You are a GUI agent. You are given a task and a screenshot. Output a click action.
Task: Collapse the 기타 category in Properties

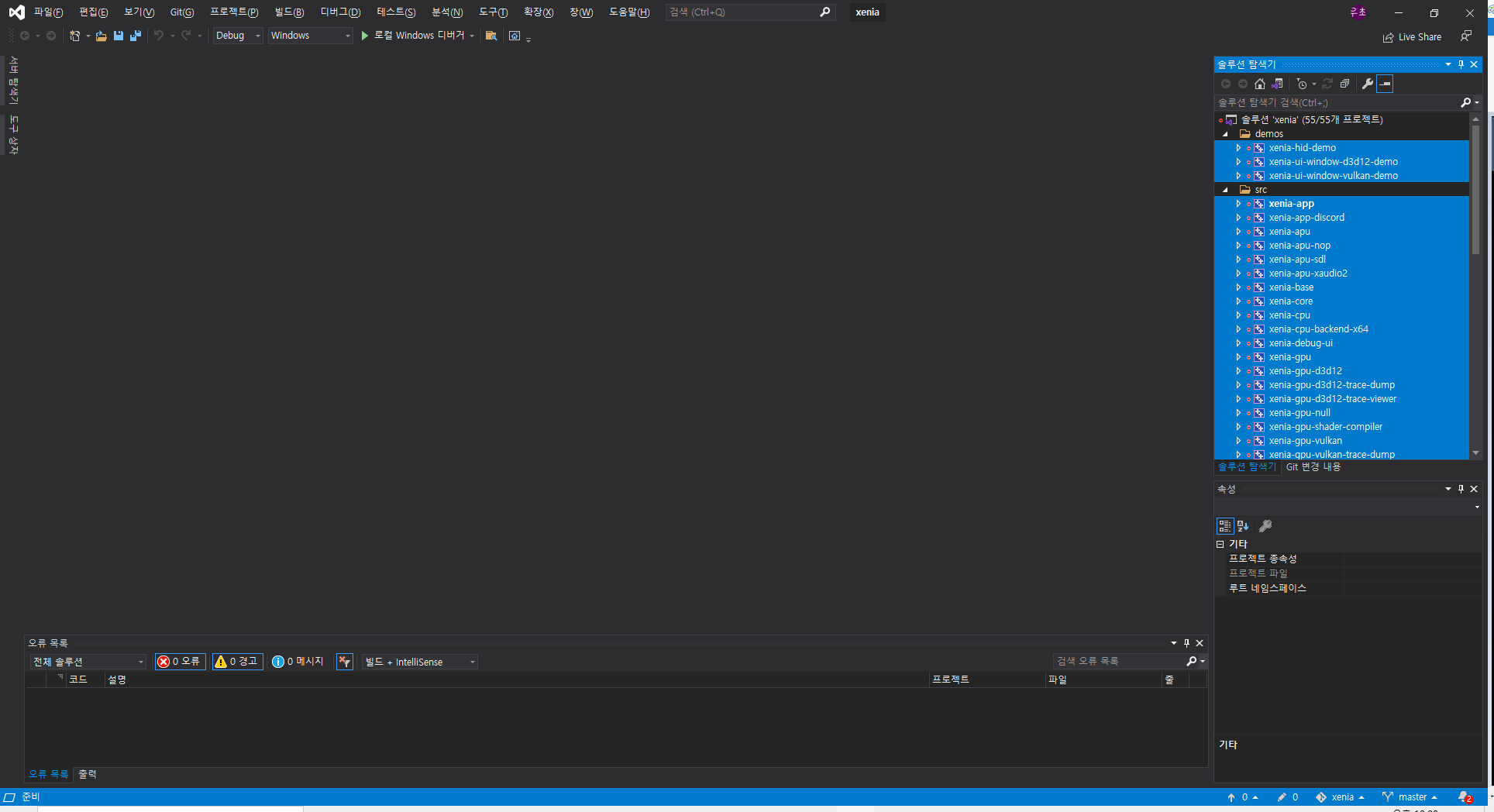pyautogui.click(x=1220, y=544)
